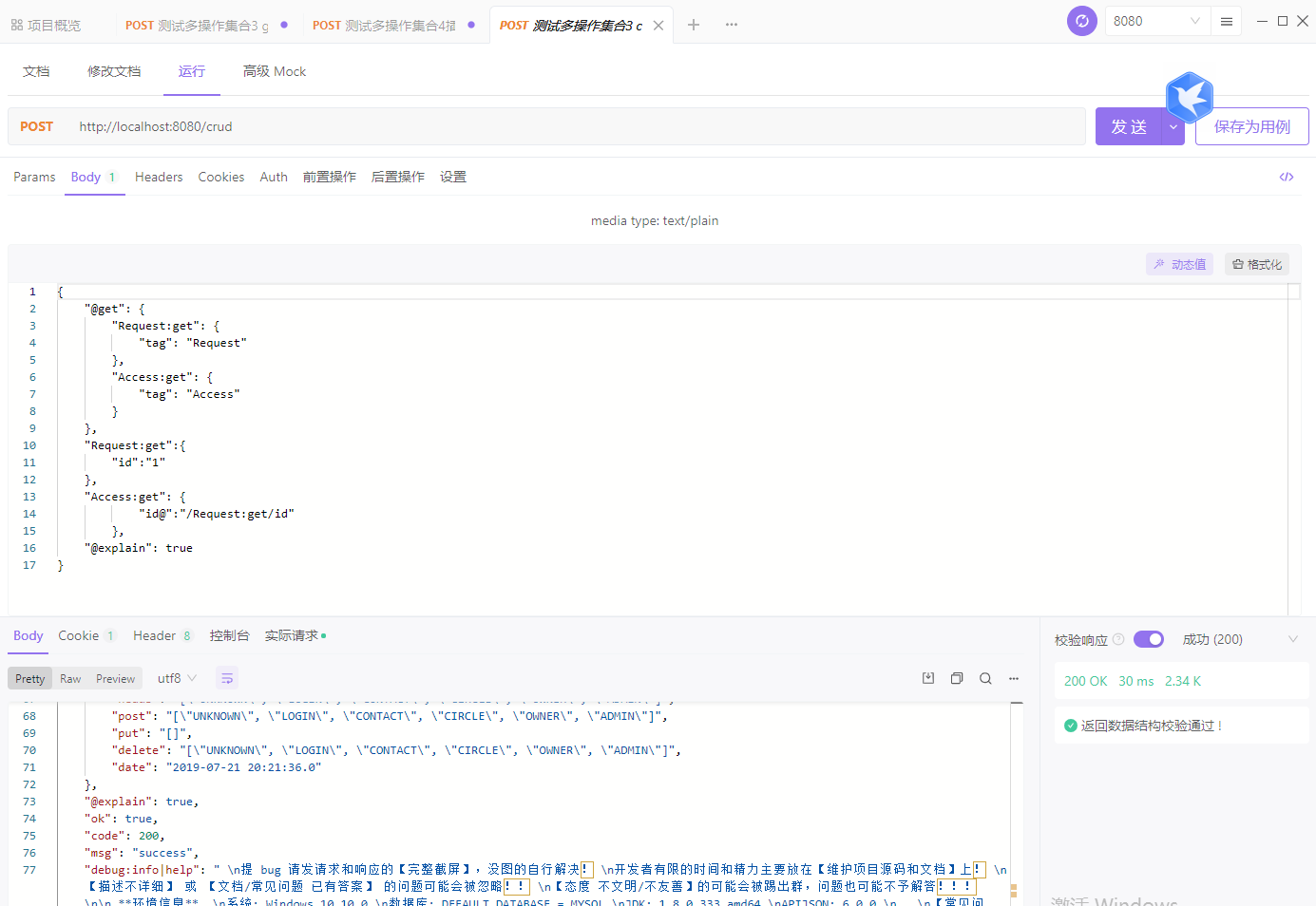Switch response view to Preview

[x=115, y=678]
